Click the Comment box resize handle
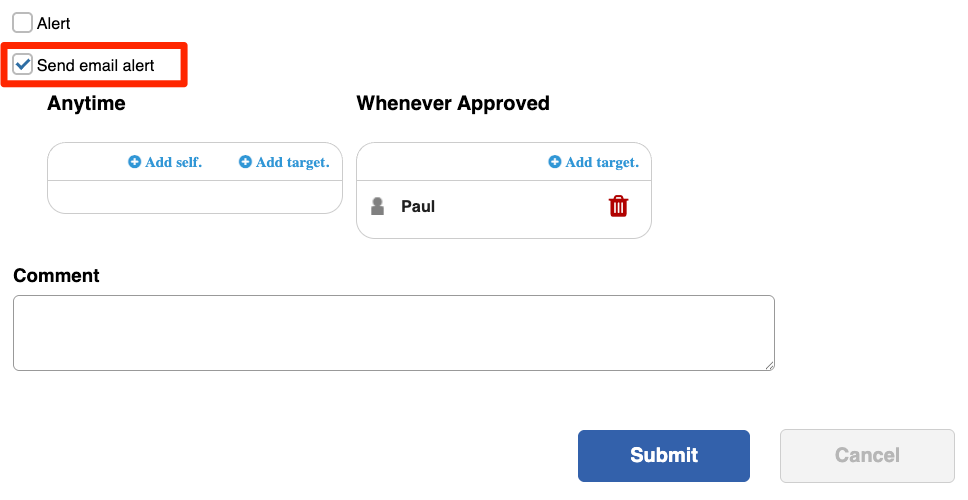968x500 pixels. (769, 365)
